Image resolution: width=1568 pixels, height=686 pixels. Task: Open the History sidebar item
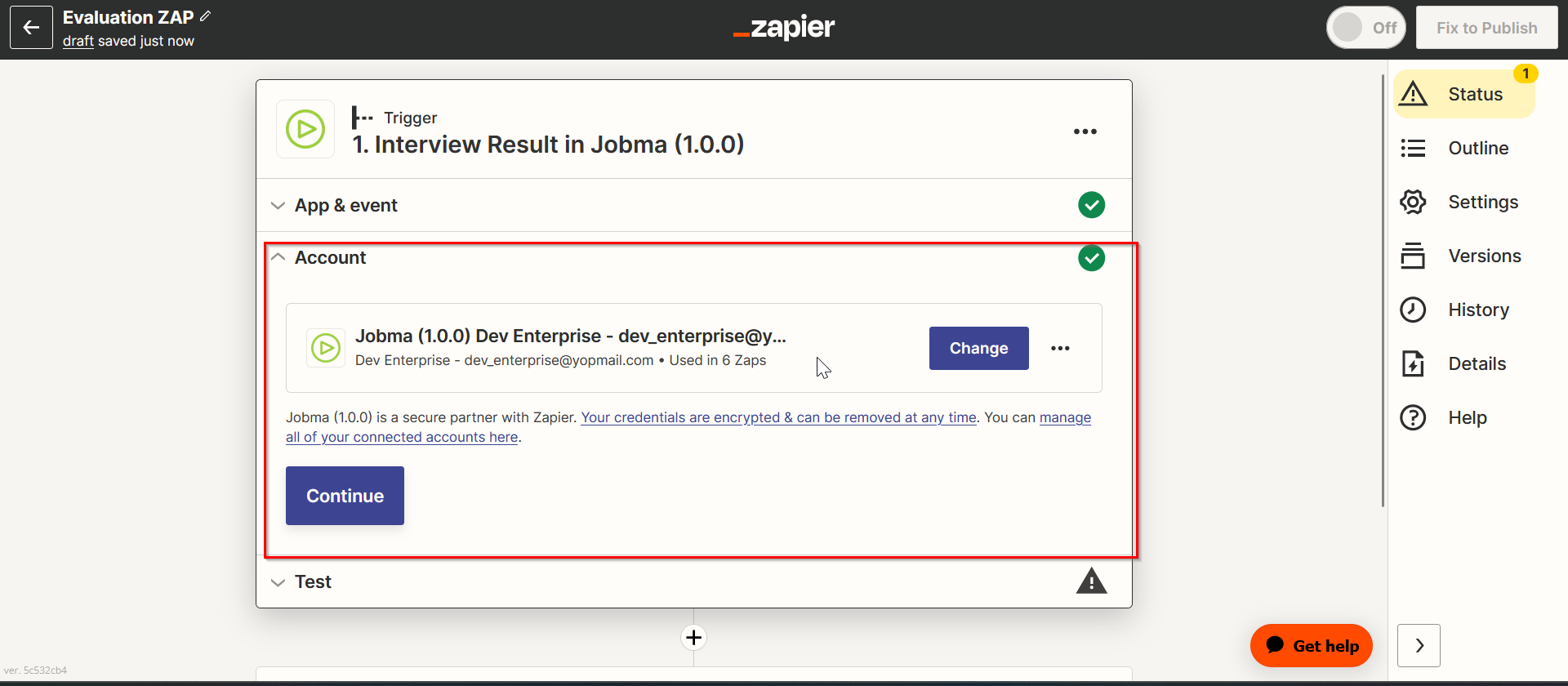(1478, 310)
